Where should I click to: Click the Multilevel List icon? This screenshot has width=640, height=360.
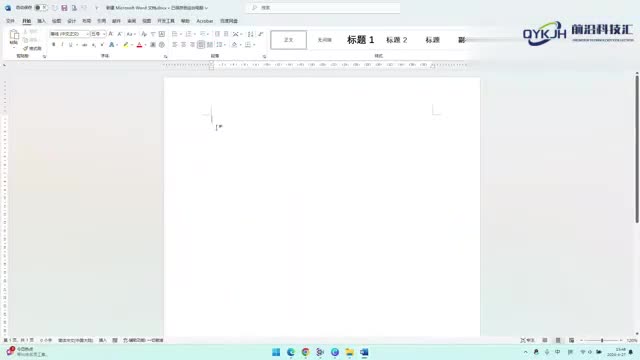tap(203, 34)
